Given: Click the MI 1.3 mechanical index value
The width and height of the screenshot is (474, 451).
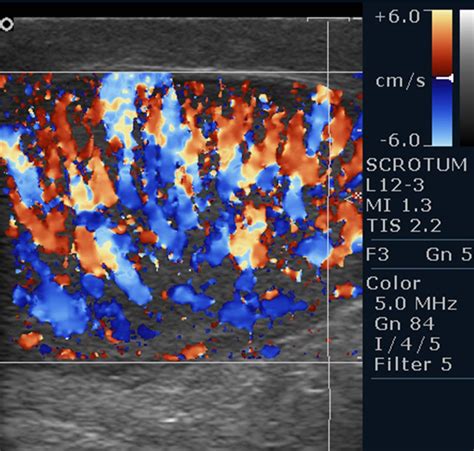Looking at the screenshot, I should 399,205.
